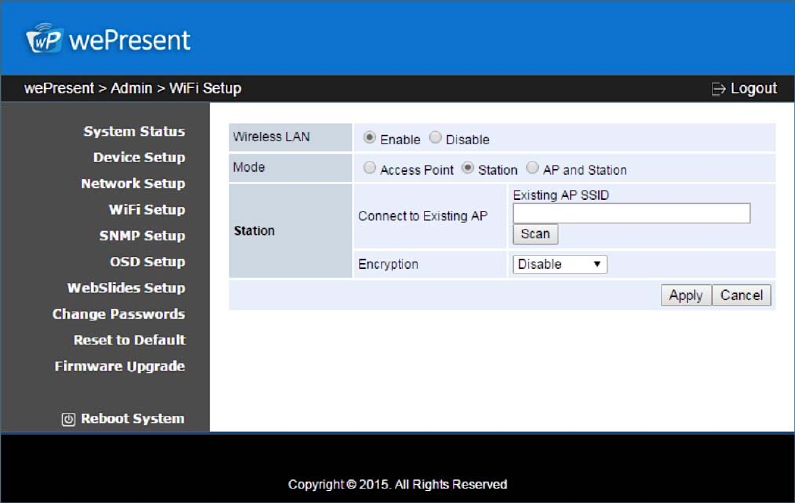Open the Encryption dropdown

tap(560, 264)
